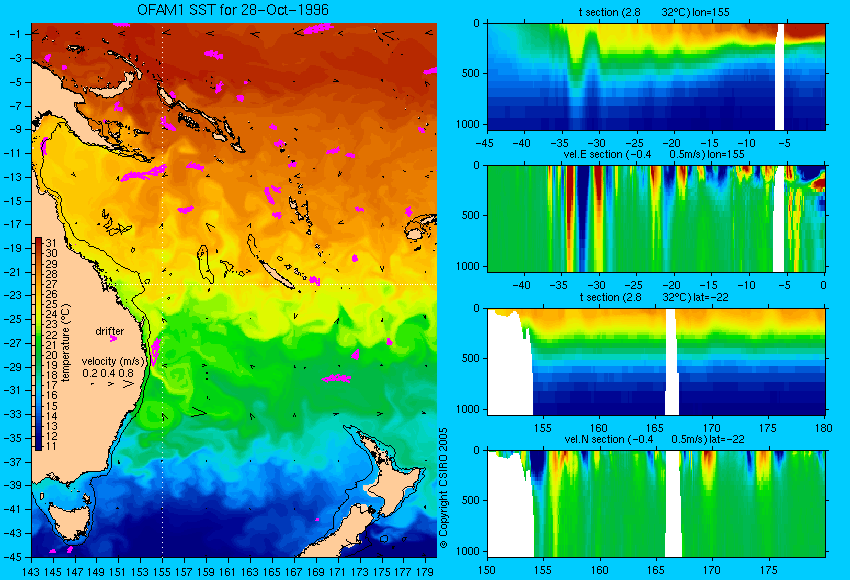Screen dimensions: 850x580
Task: Click the '0.2 0.4 0.8' velocity scale values
Action: pos(108,373)
